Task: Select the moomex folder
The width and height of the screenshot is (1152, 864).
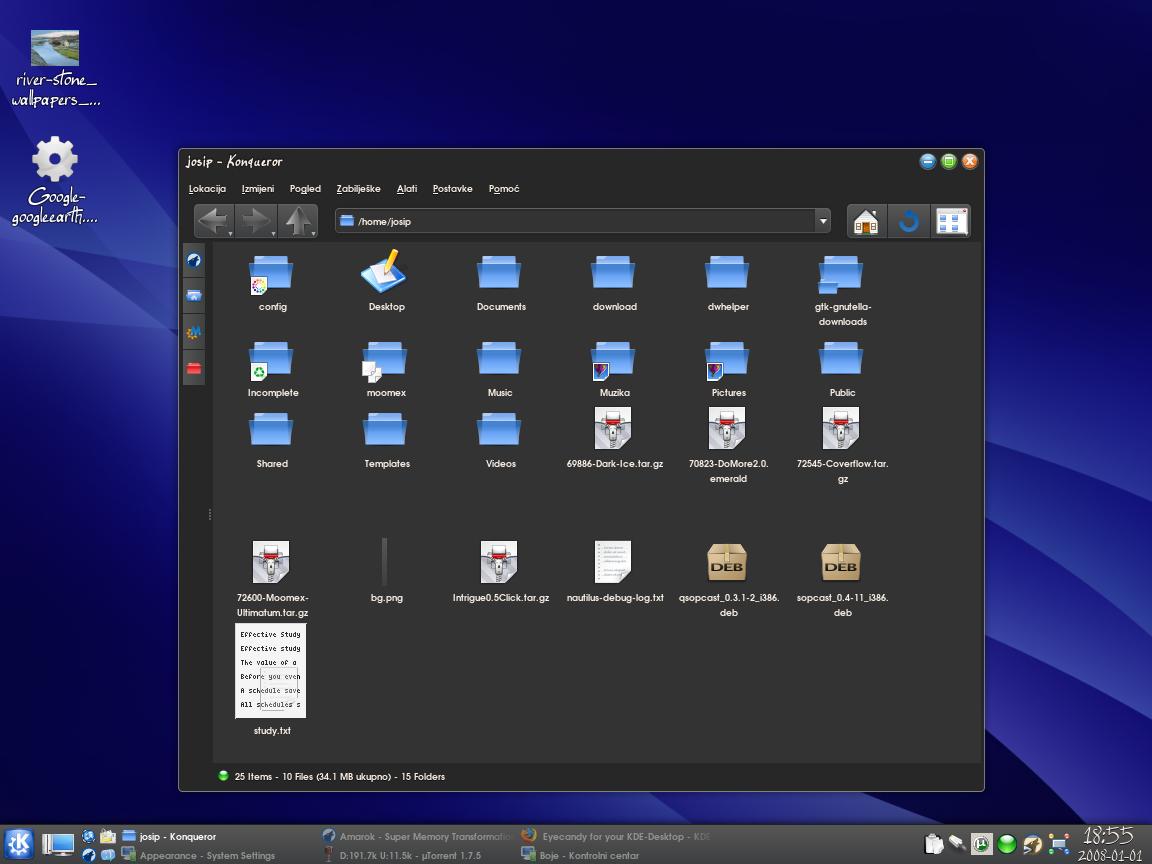Action: point(386,369)
